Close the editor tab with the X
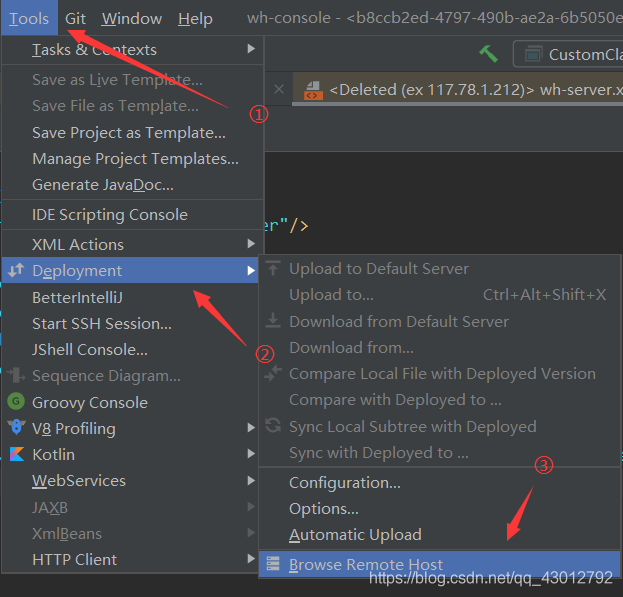Image resolution: width=623 pixels, height=597 pixels. pos(279,89)
